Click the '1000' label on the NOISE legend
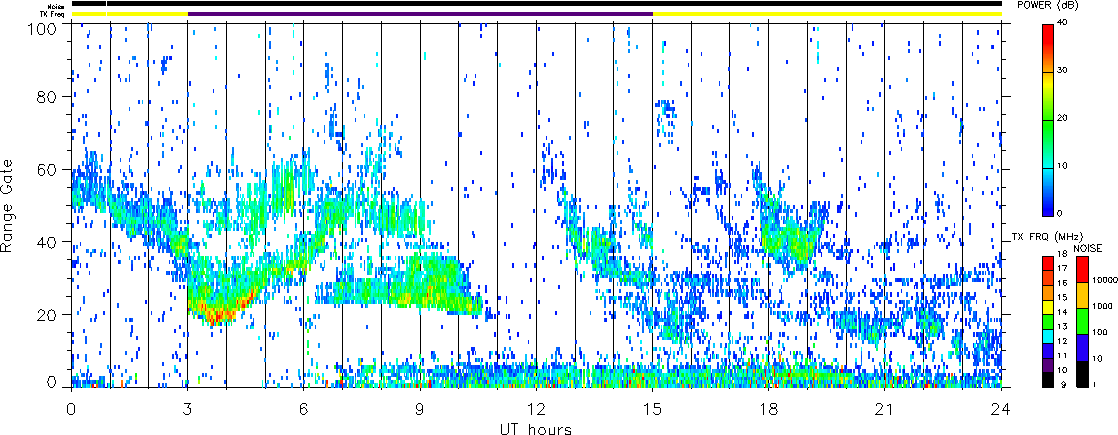The width and height of the screenshot is (1118, 435). [x=1102, y=306]
